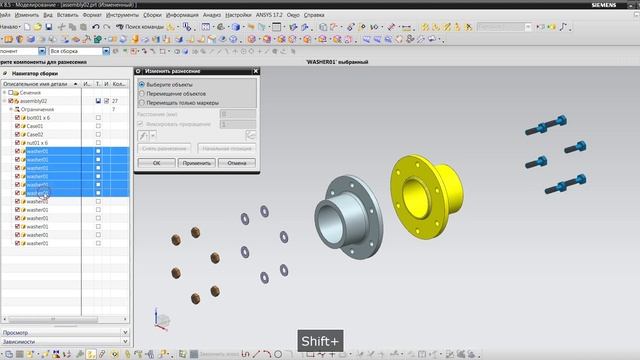Open the Инструменты menu
Image resolution: width=640 pixels, height=360 pixels.
pos(122,15)
